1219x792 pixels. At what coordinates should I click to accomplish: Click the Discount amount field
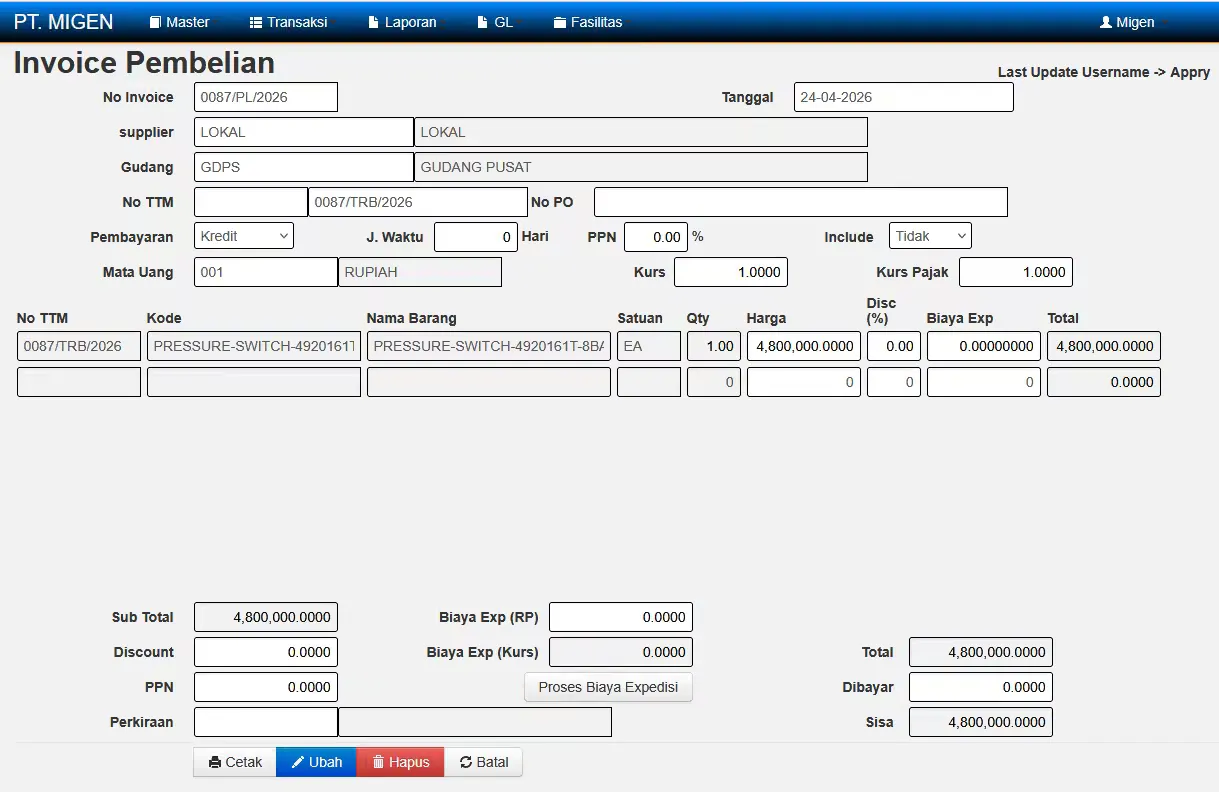point(266,652)
